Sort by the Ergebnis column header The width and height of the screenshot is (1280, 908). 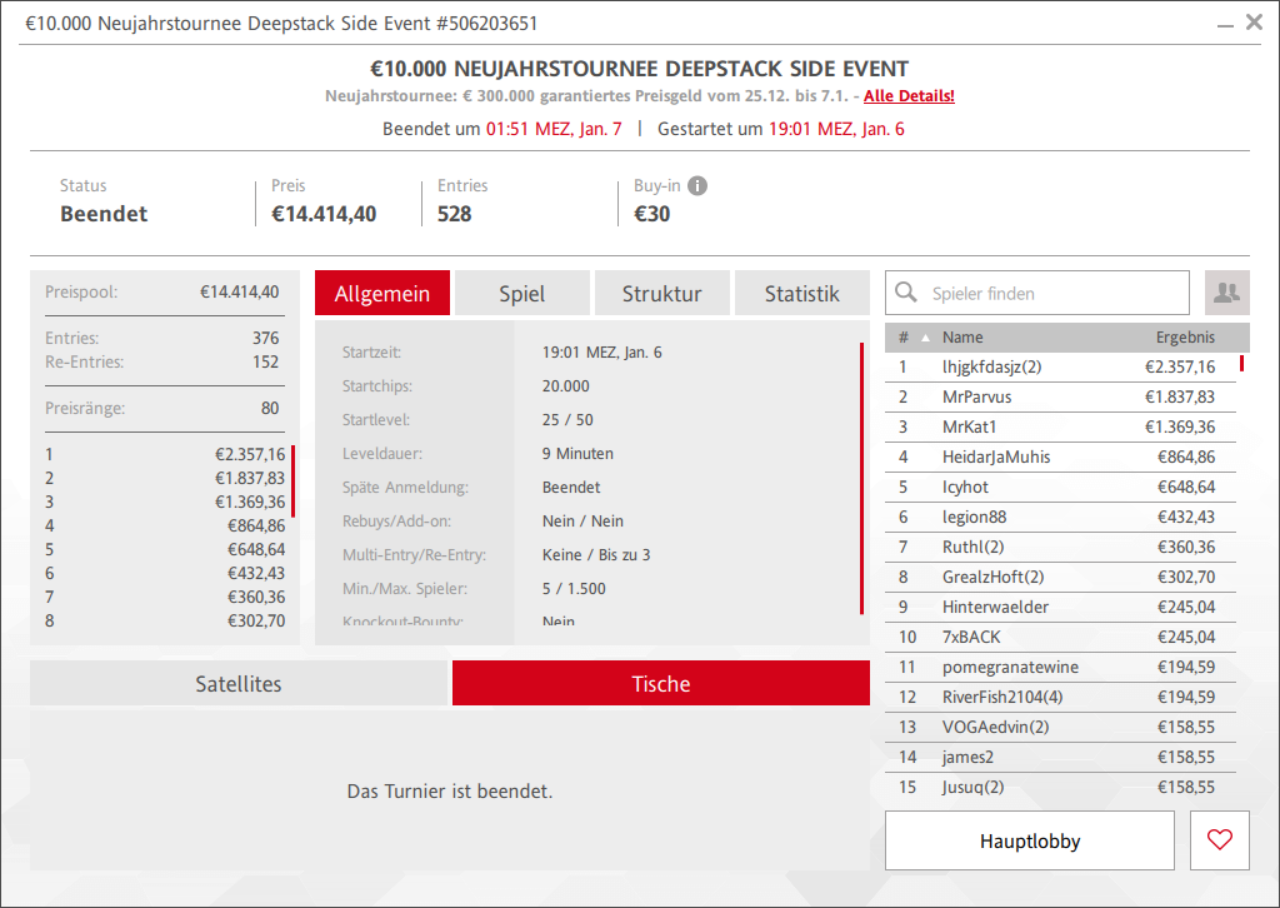(x=1186, y=338)
